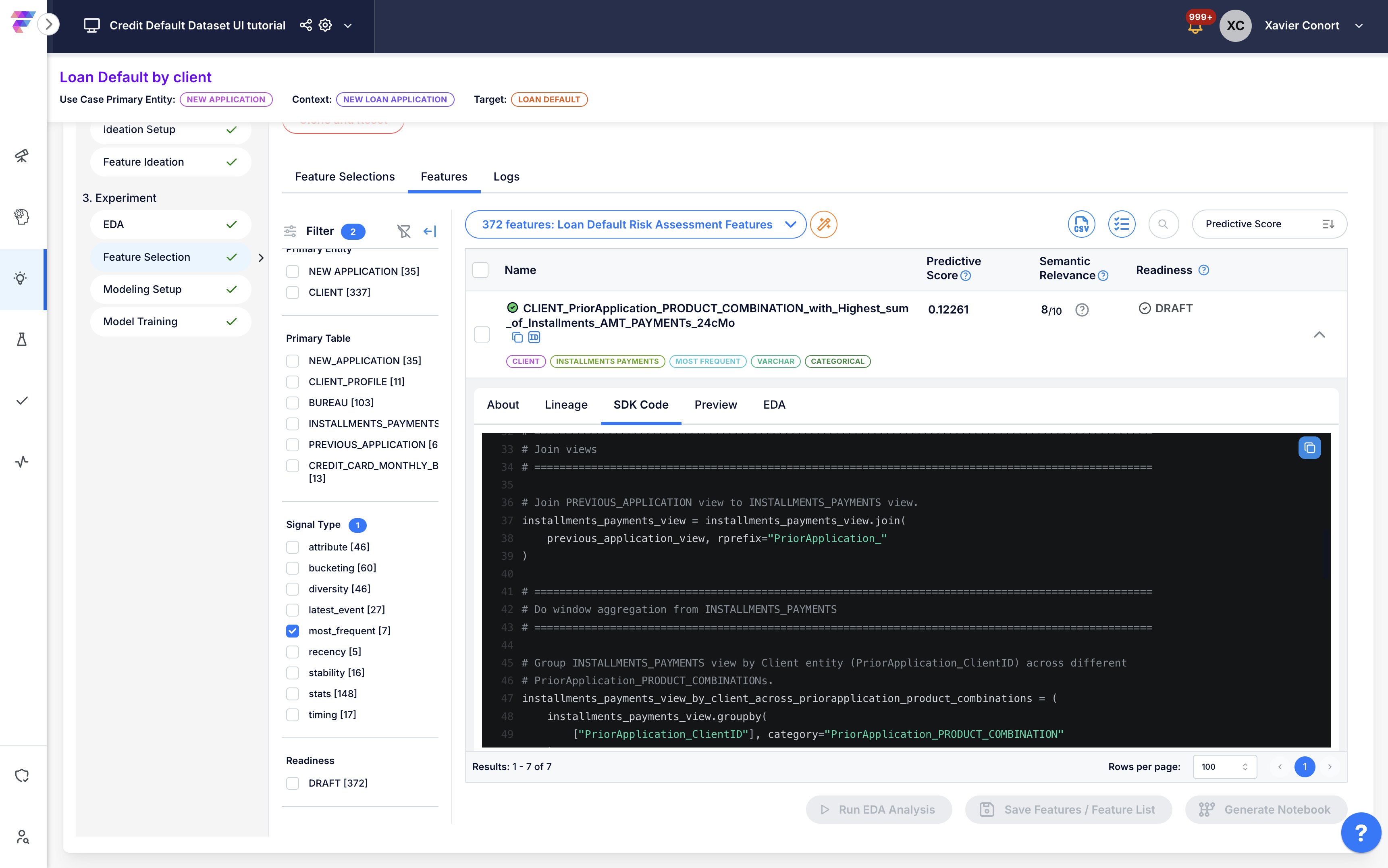Open the search magnifier icon

(x=1163, y=224)
